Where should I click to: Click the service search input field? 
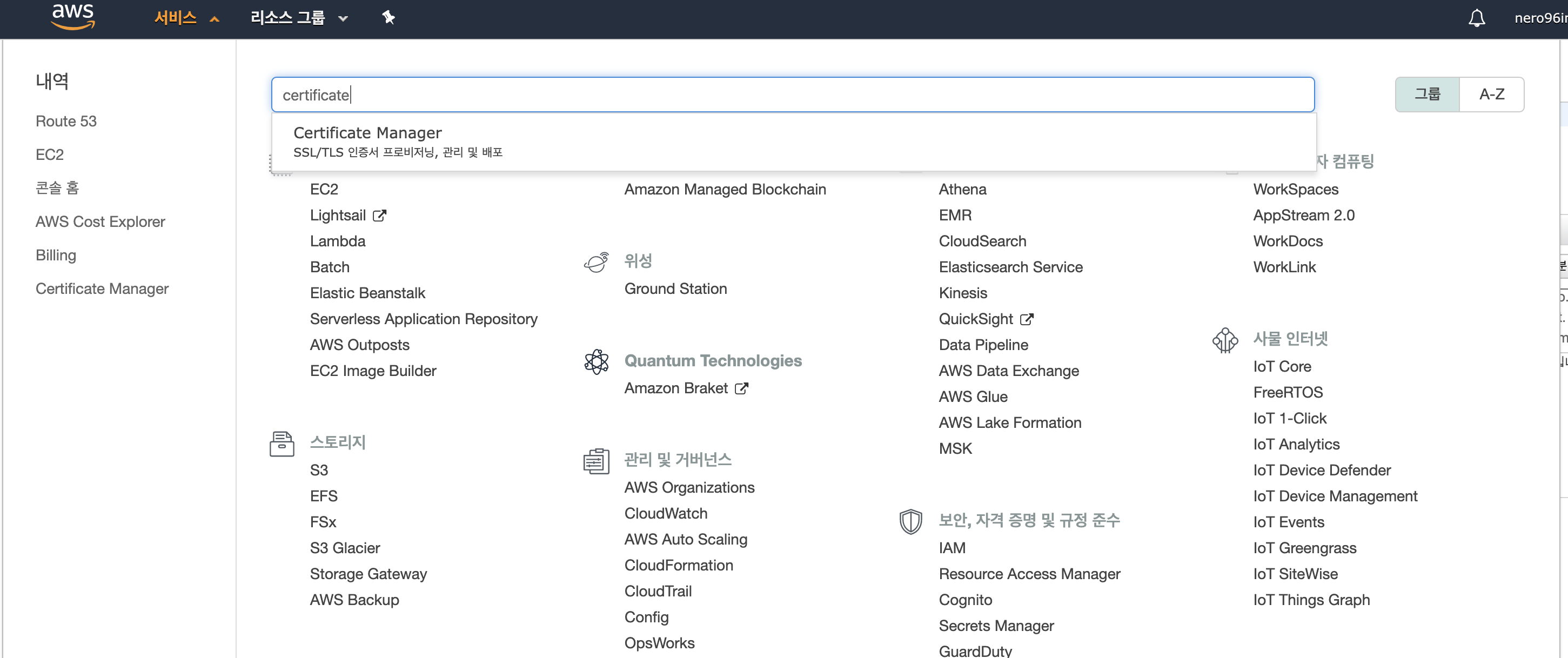(x=792, y=95)
